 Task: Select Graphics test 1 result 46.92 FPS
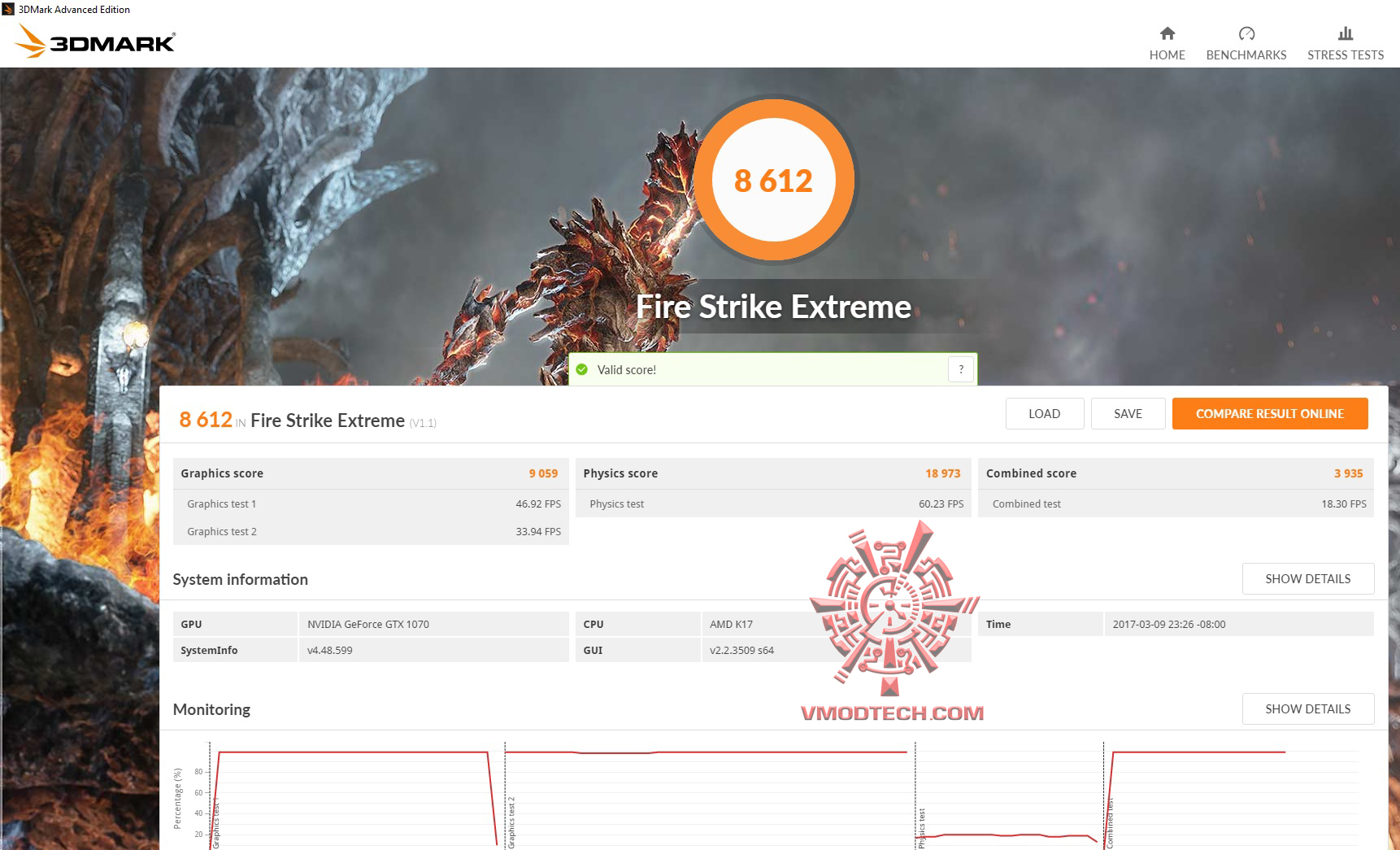[x=538, y=504]
